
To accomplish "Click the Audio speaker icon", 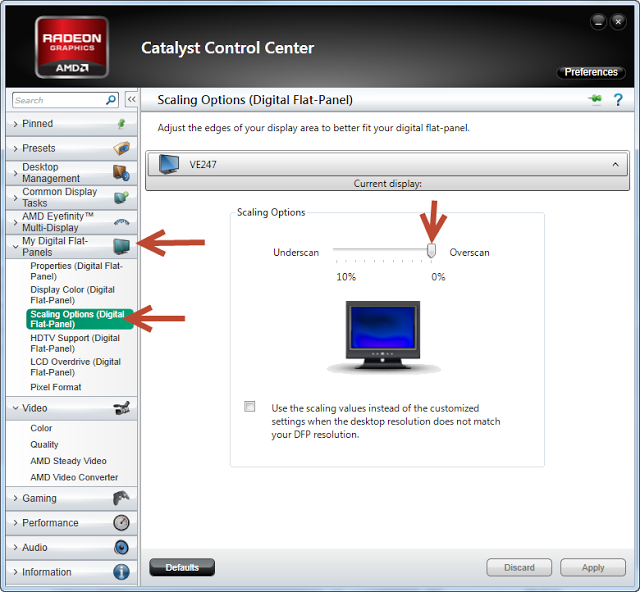I will (121, 547).
